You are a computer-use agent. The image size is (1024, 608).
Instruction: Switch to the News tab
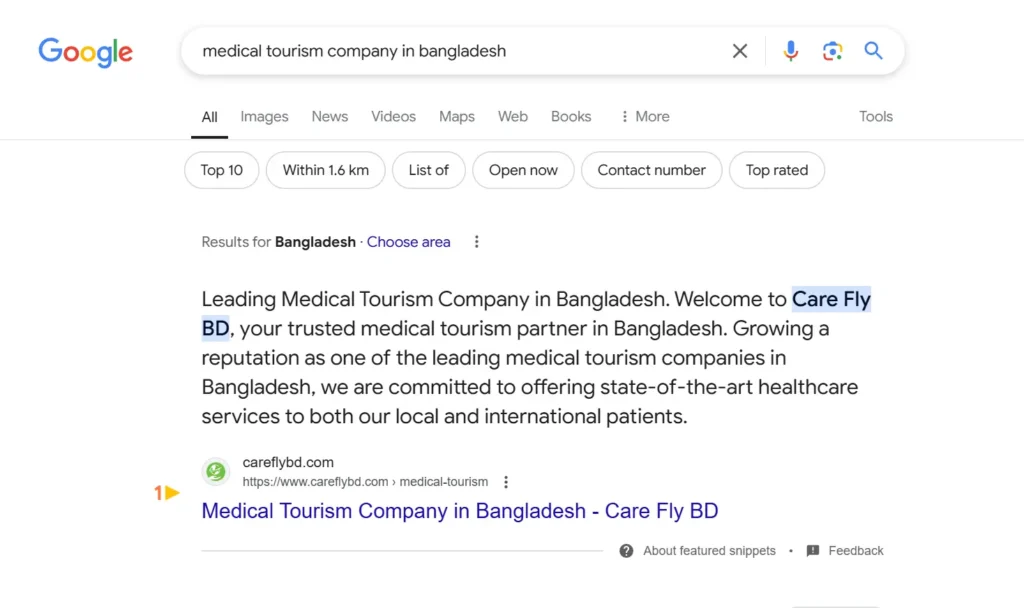(x=329, y=117)
